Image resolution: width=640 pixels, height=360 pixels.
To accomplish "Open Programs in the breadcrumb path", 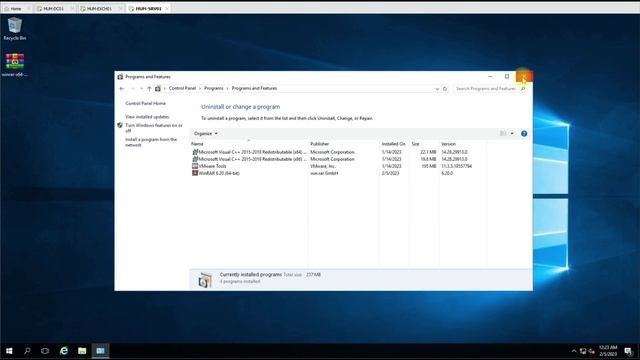I will point(213,89).
